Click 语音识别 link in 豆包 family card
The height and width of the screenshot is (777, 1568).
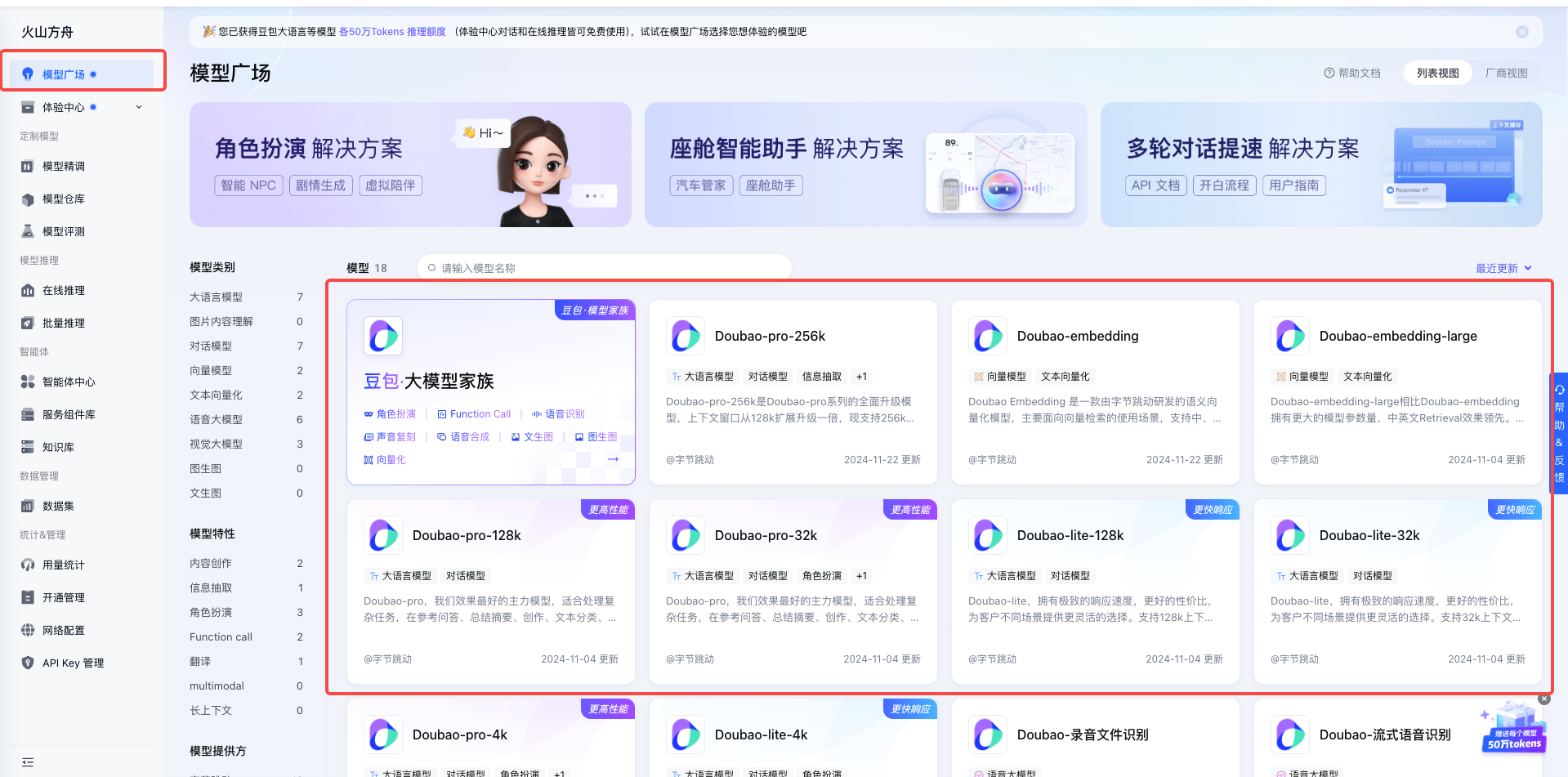(558, 414)
